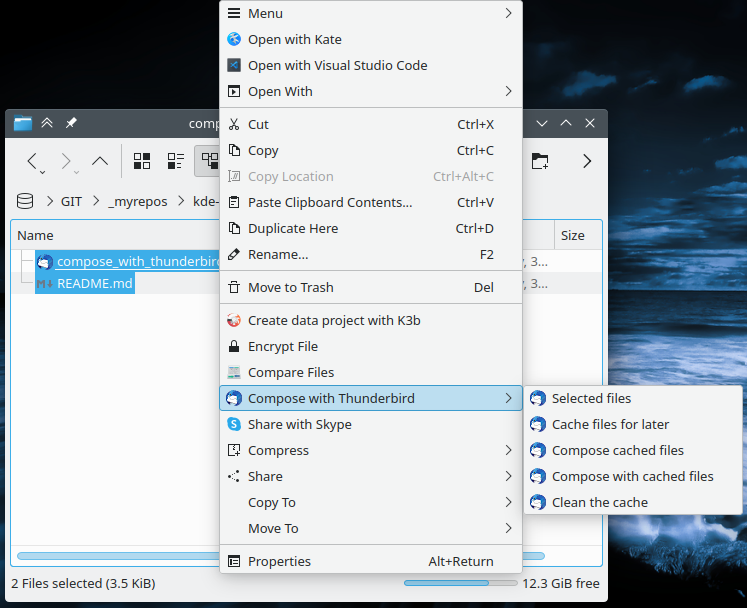Open the back-history dropdown arrow
The width and height of the screenshot is (747, 608).
[42, 172]
